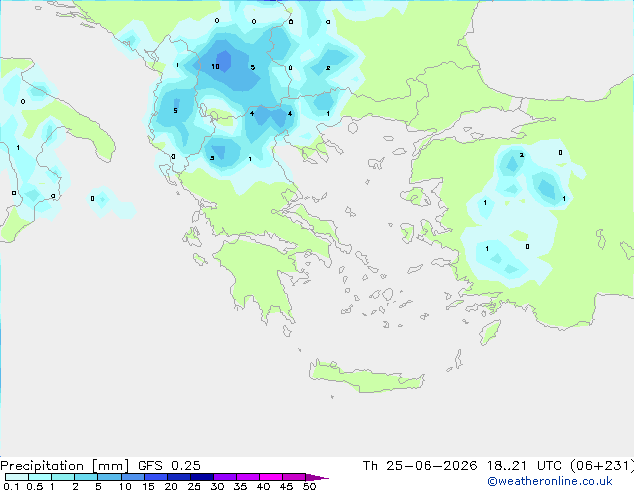Click the date 'Th 25-06-2026'
The image size is (634, 490).
(x=420, y=466)
